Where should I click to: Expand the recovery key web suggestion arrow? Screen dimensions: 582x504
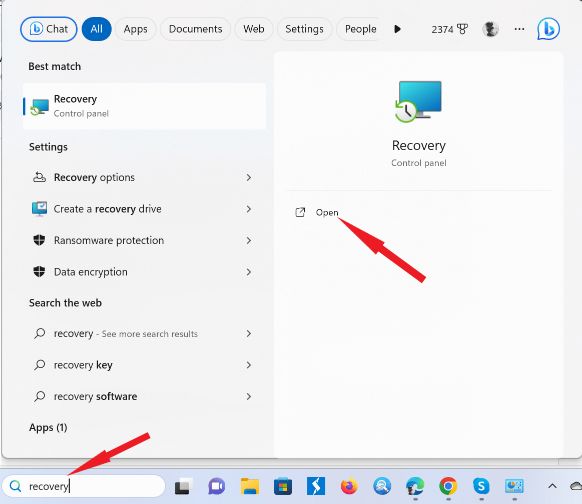point(249,365)
